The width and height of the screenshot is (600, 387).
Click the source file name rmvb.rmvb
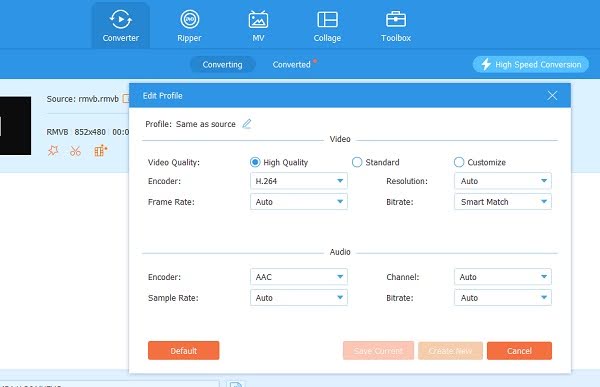98,99
